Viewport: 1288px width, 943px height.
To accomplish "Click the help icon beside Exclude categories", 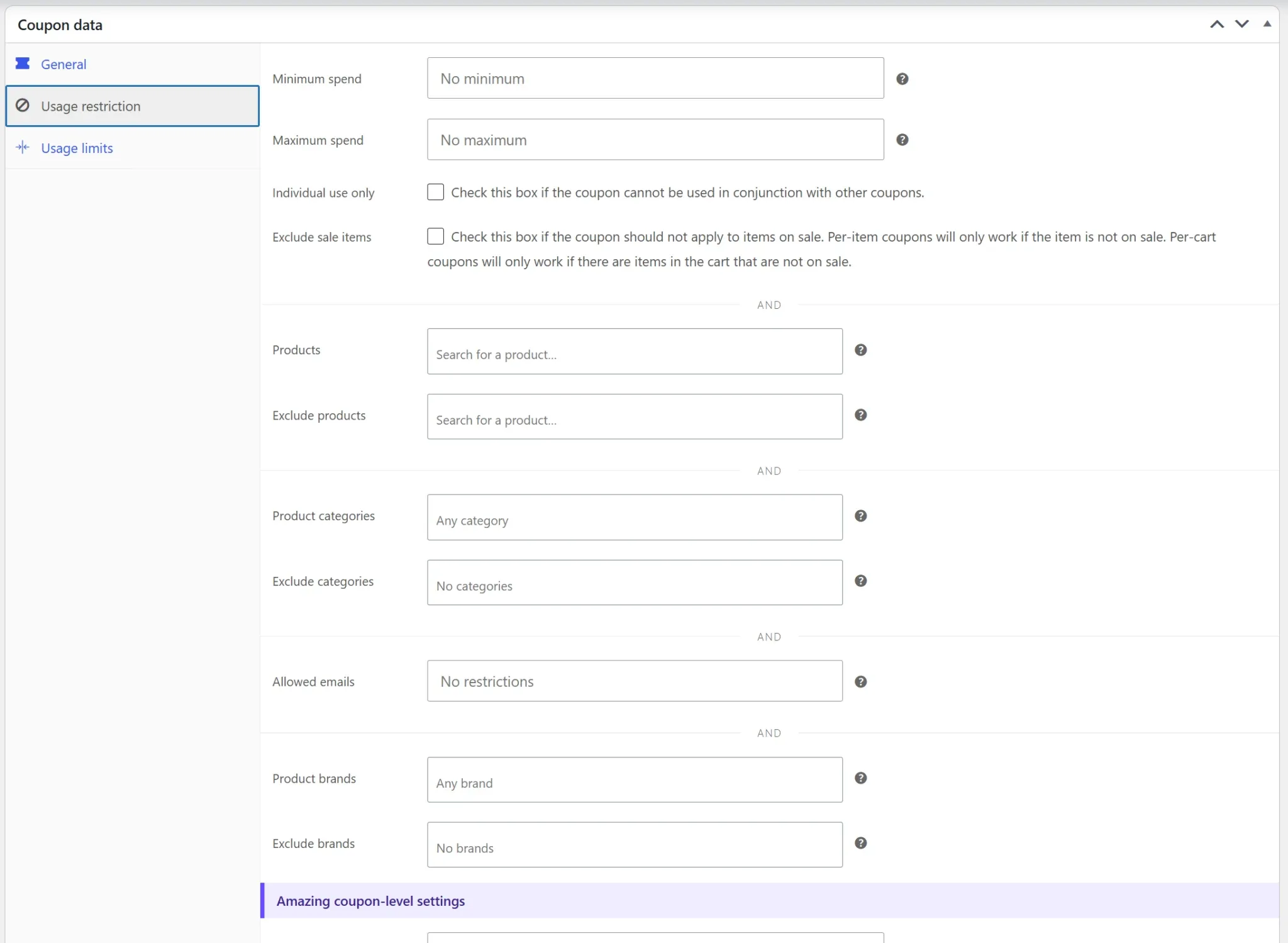I will pos(860,581).
